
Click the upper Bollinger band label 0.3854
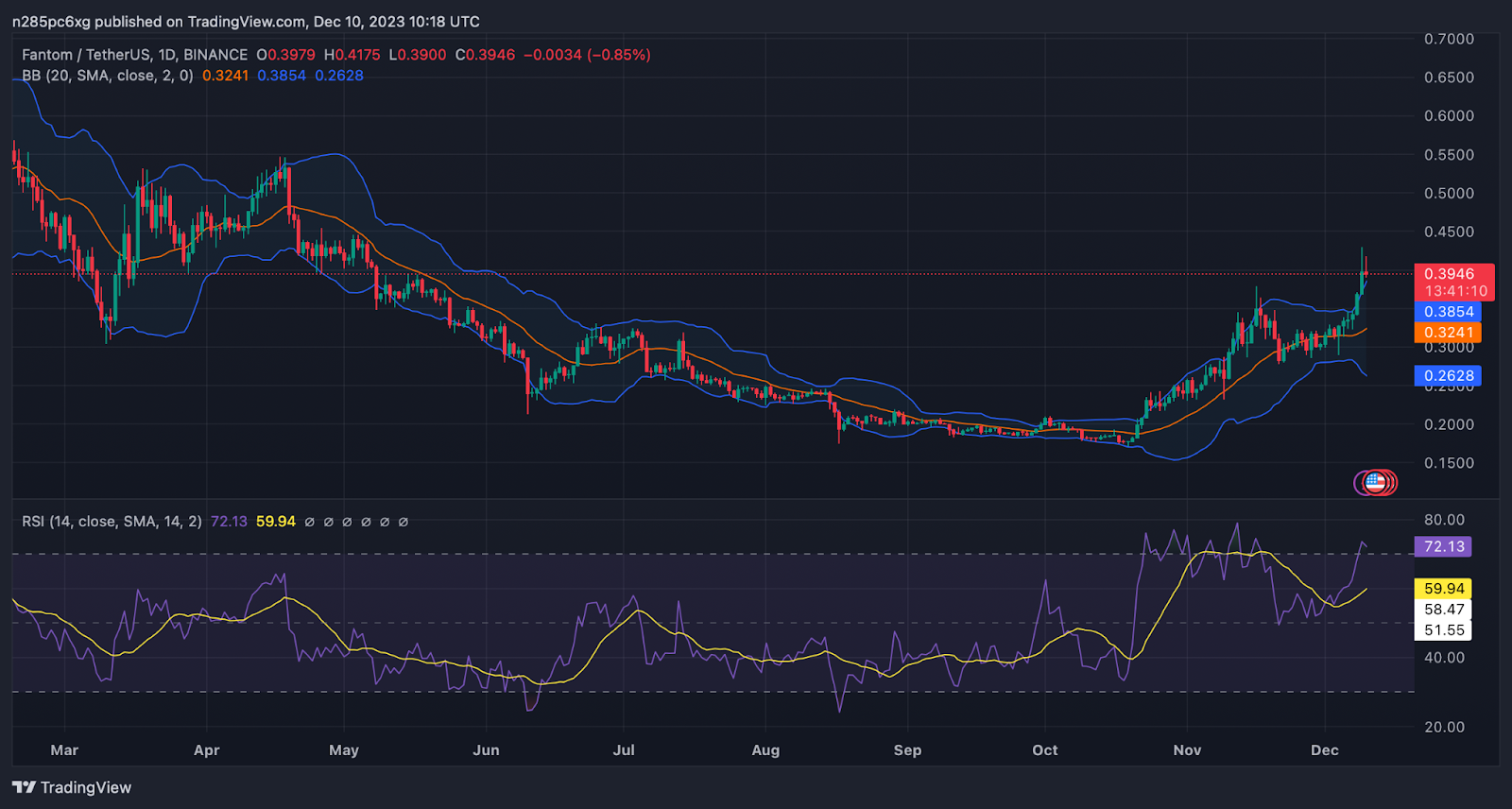[x=1448, y=312]
